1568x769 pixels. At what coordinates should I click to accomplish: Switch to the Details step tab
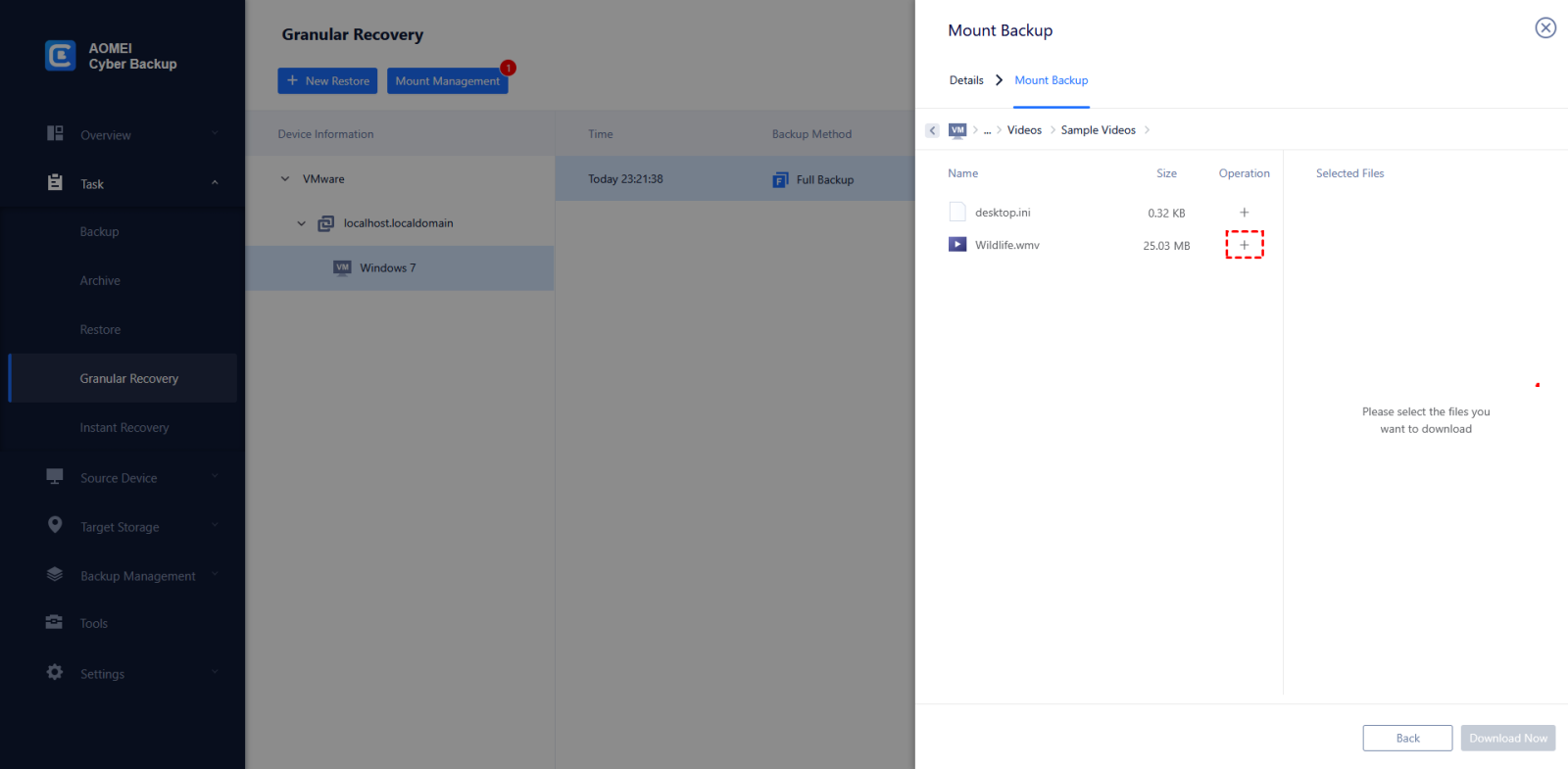pyautogui.click(x=966, y=80)
